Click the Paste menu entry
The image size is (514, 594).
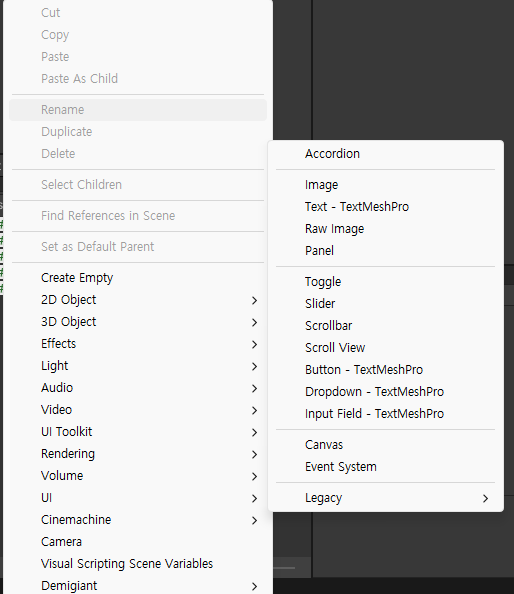(138, 56)
